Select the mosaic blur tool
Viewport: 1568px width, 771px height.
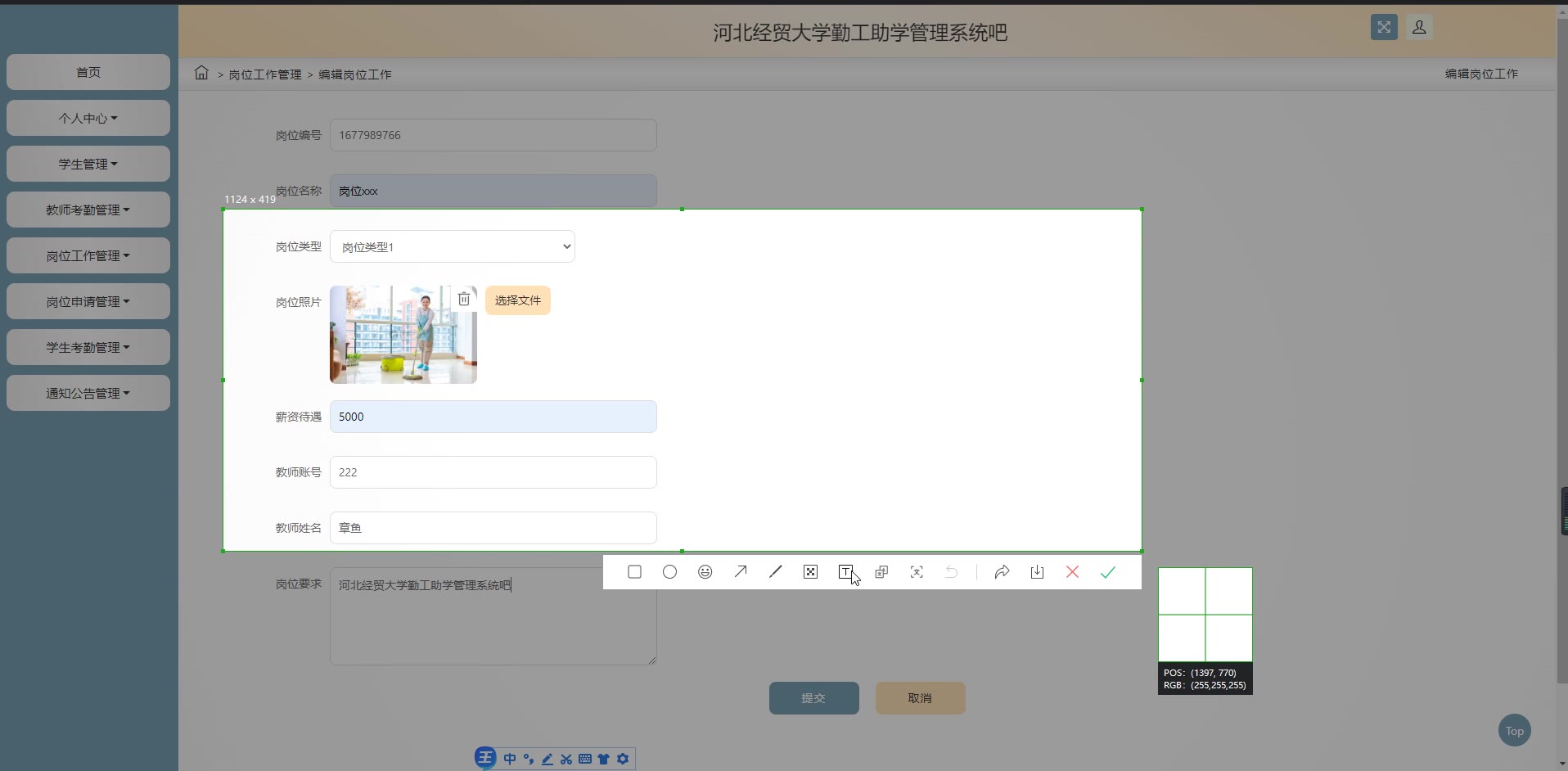(810, 572)
